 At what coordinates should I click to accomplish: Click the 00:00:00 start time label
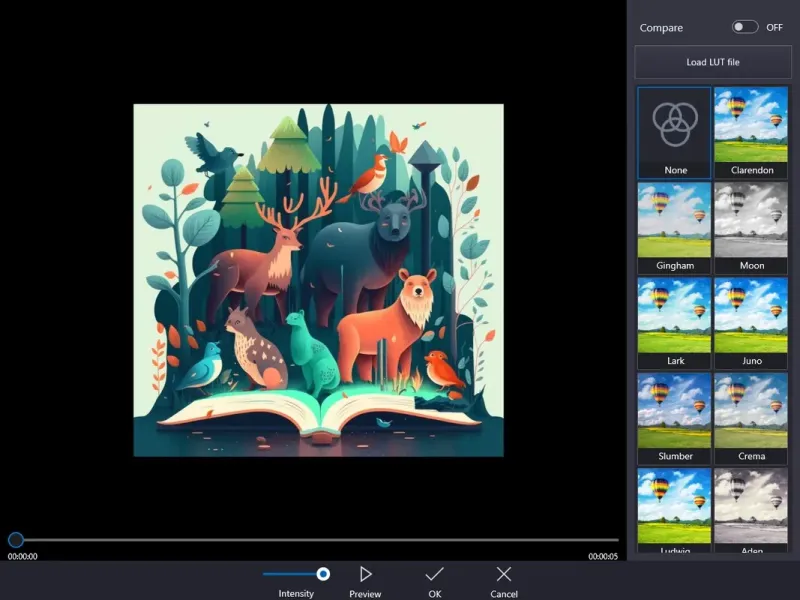(22, 556)
